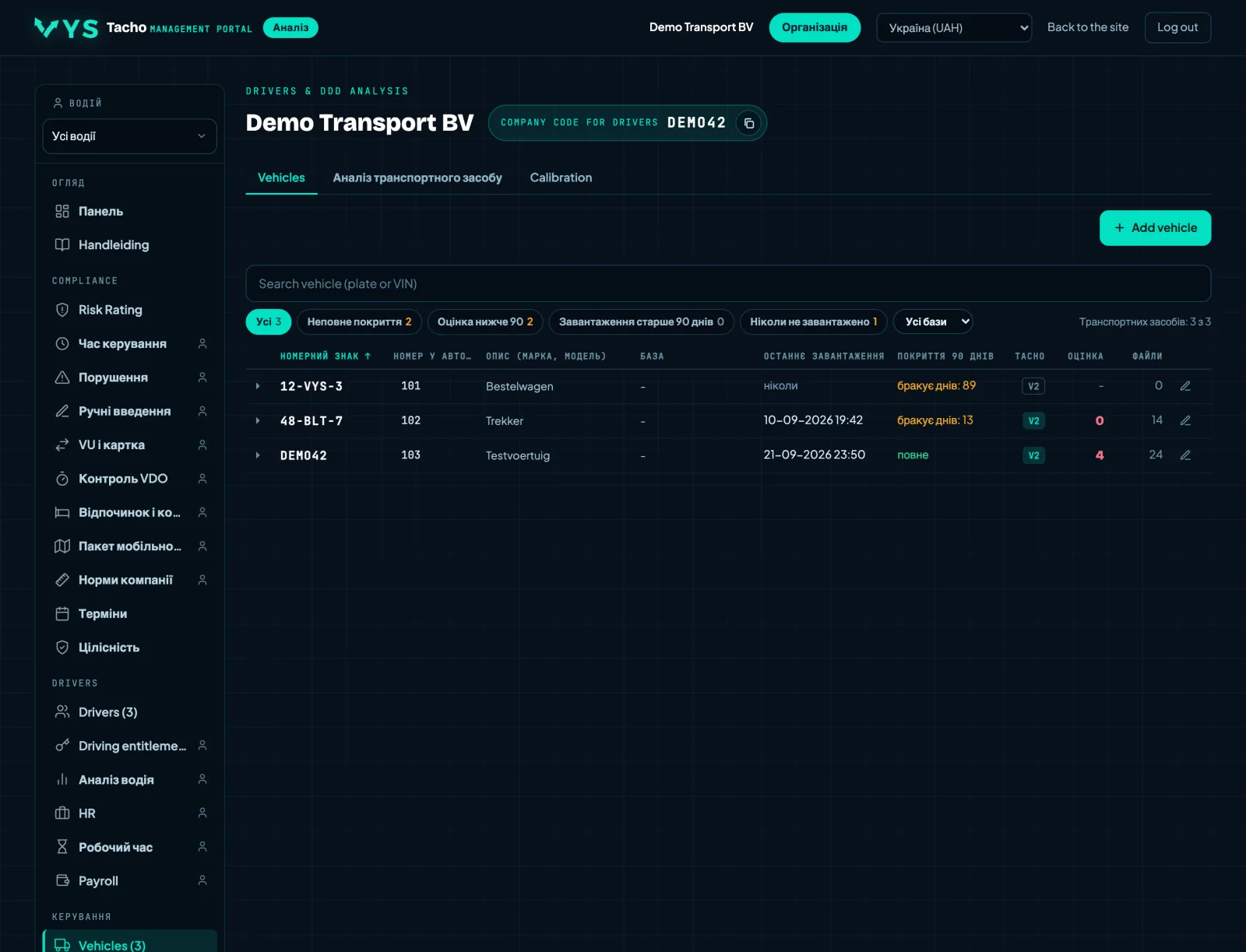Edit vehicle 48-BLT-7 with pencil icon

[1185, 420]
